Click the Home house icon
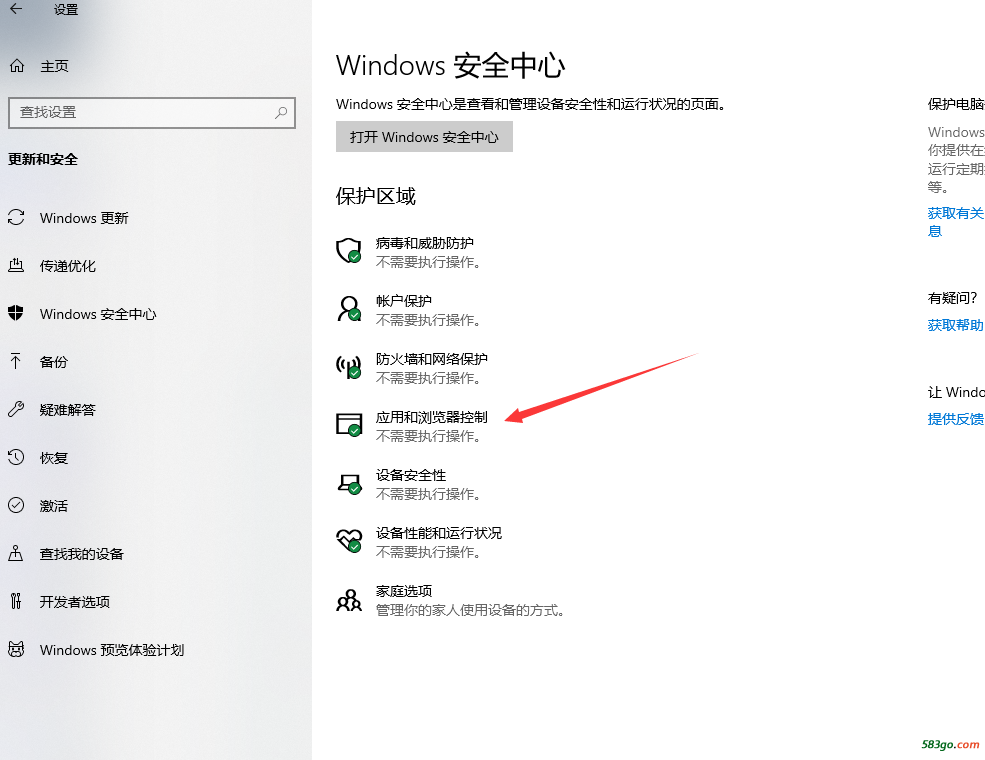985x760 pixels. (x=17, y=65)
